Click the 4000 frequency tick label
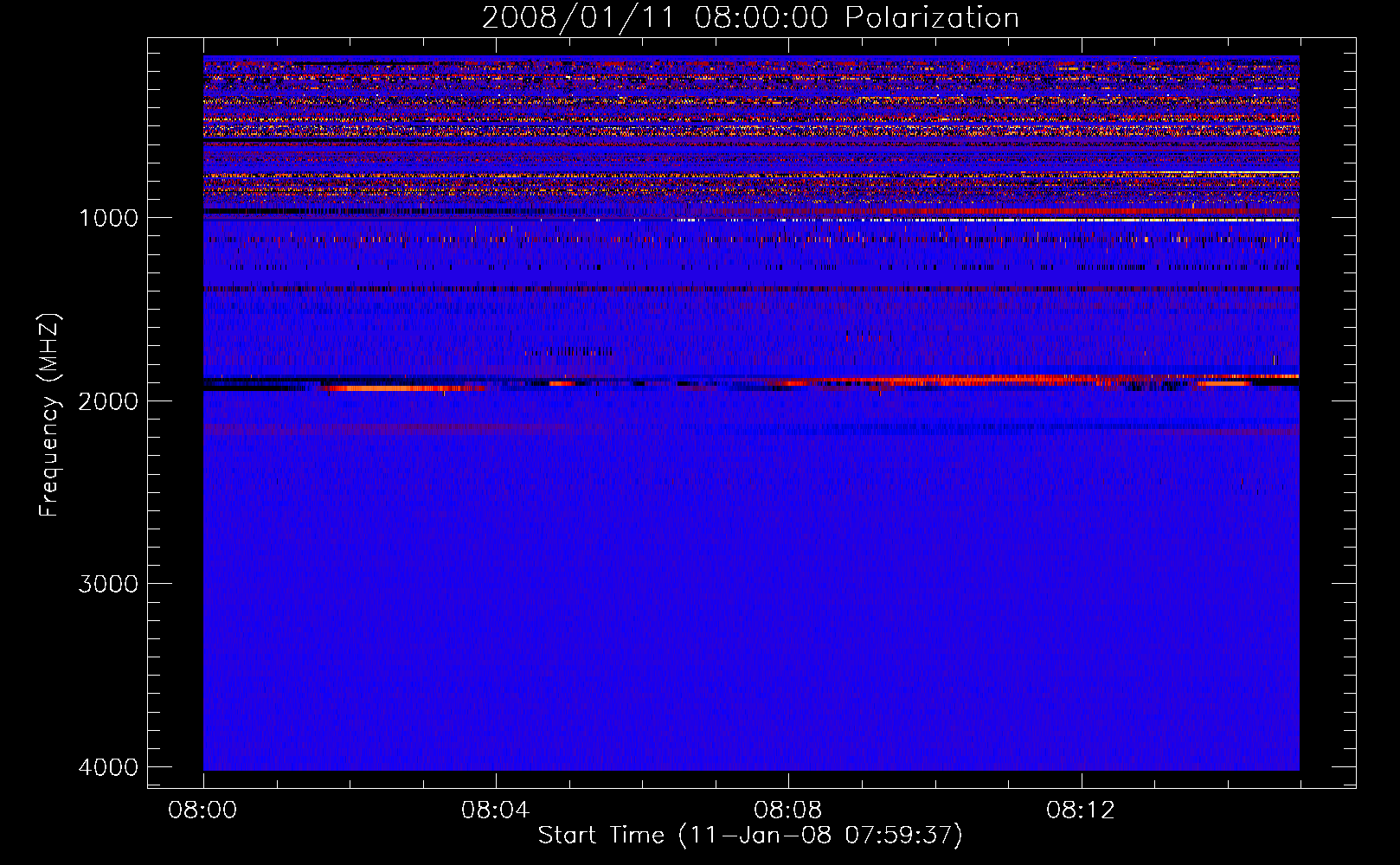The height and width of the screenshot is (865, 1400). click(x=108, y=767)
